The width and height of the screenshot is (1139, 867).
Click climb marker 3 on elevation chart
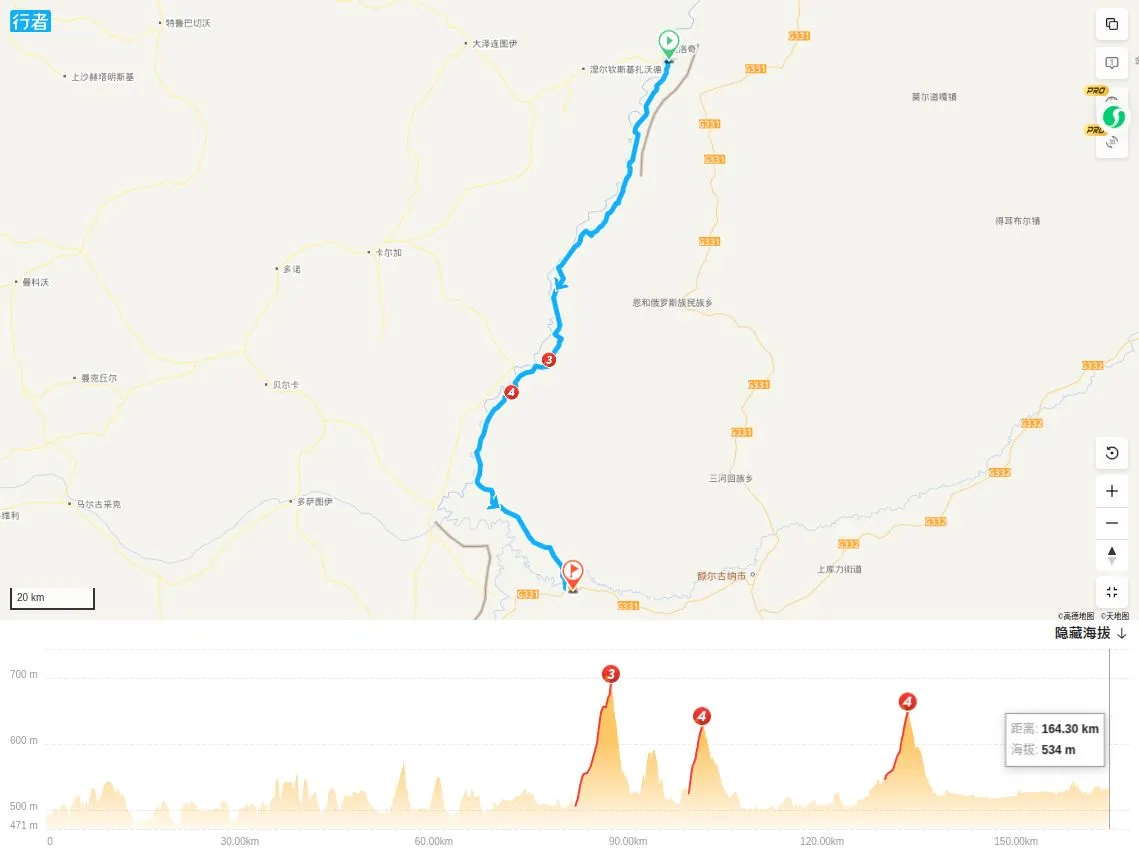[x=611, y=674]
